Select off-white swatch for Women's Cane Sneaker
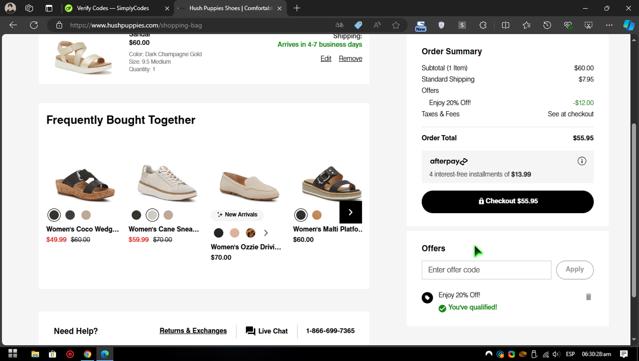The image size is (639, 361). [152, 215]
